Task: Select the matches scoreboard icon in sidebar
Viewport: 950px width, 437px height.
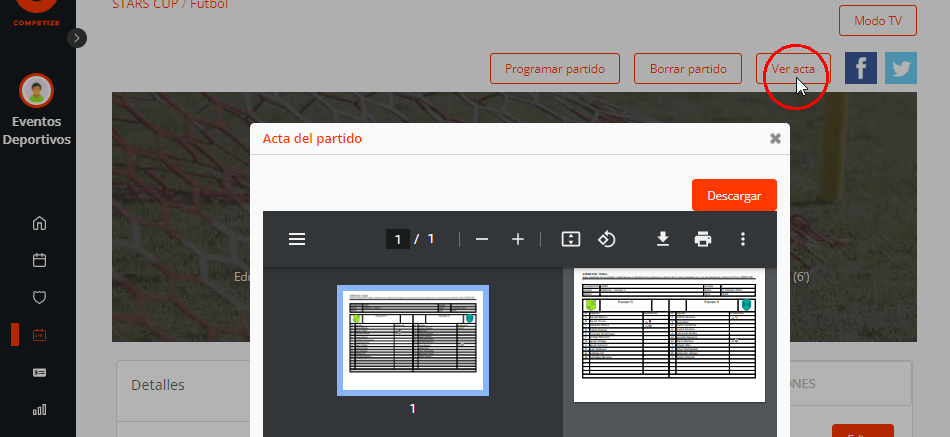Action: click(39, 335)
